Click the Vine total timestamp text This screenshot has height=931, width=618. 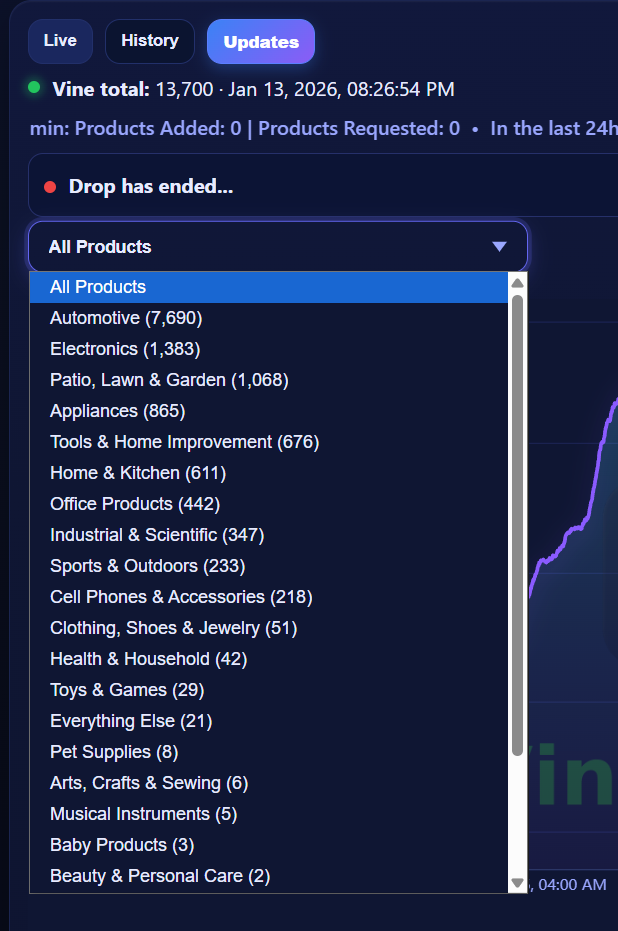[341, 90]
